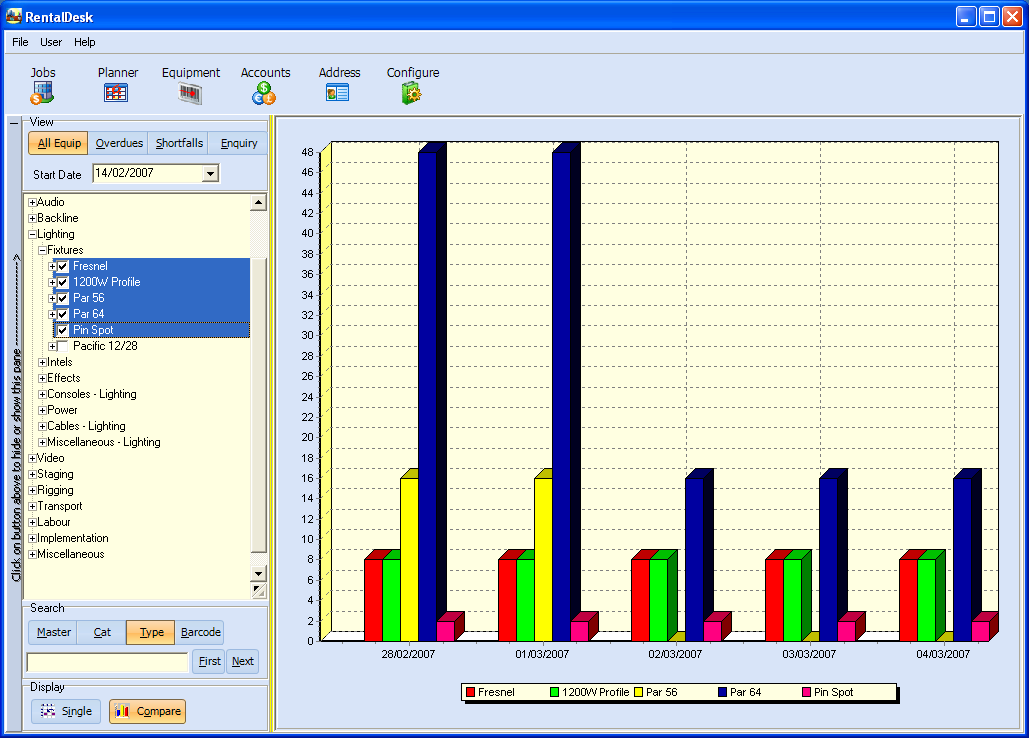Open the Address book icon
This screenshot has width=1029, height=738.
coord(338,93)
